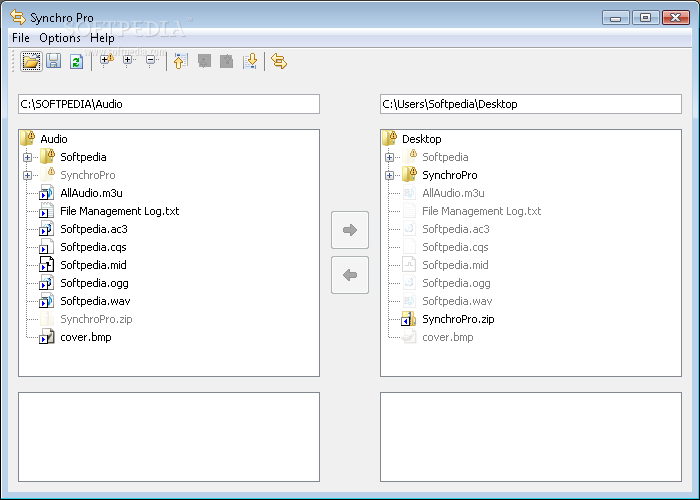This screenshot has height=500, width=700.
Task: Click the Softpedia.ogg file icon in left pane
Action: 46,283
